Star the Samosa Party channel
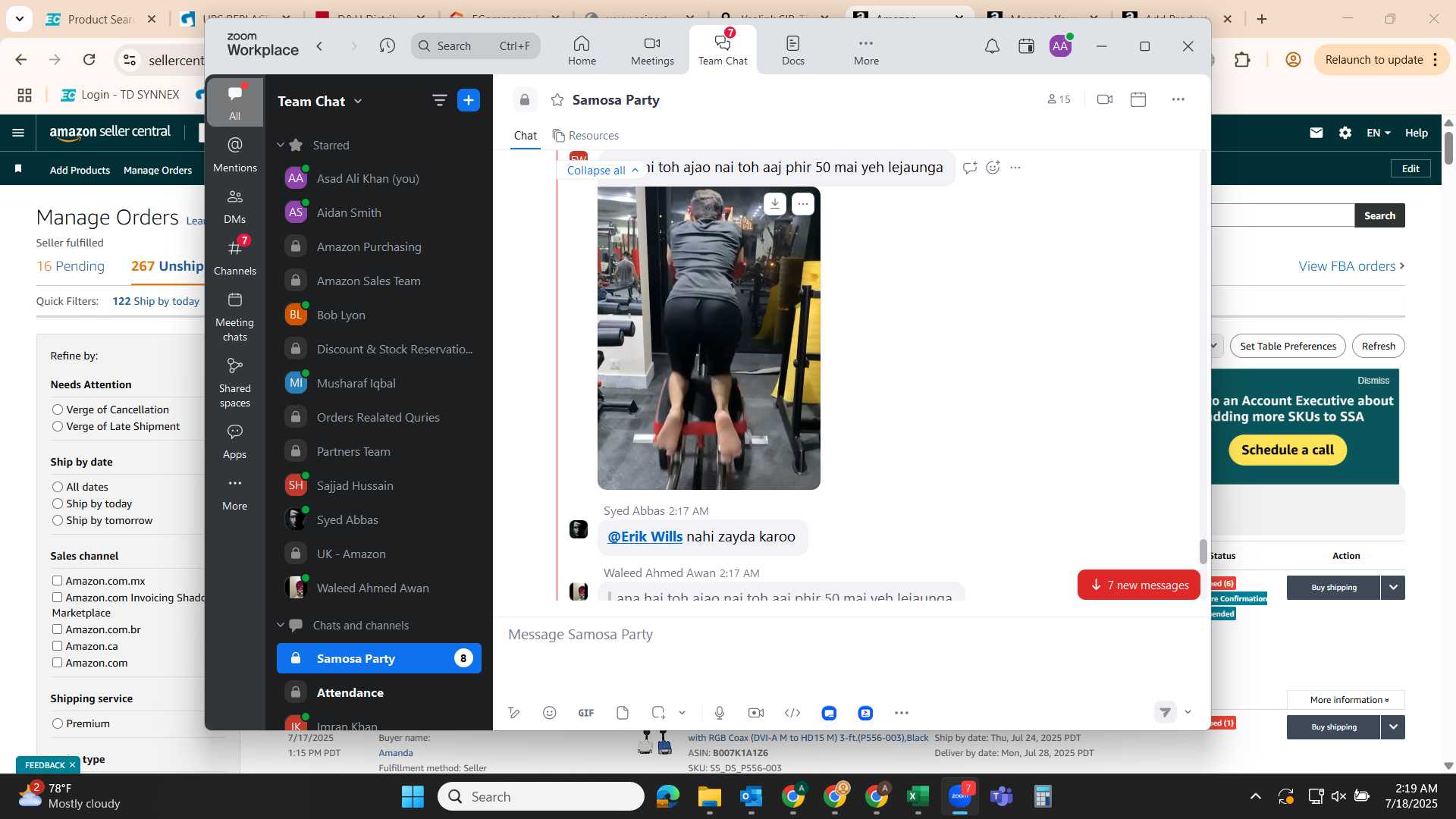Screen dimensions: 1456x819 click(x=557, y=100)
